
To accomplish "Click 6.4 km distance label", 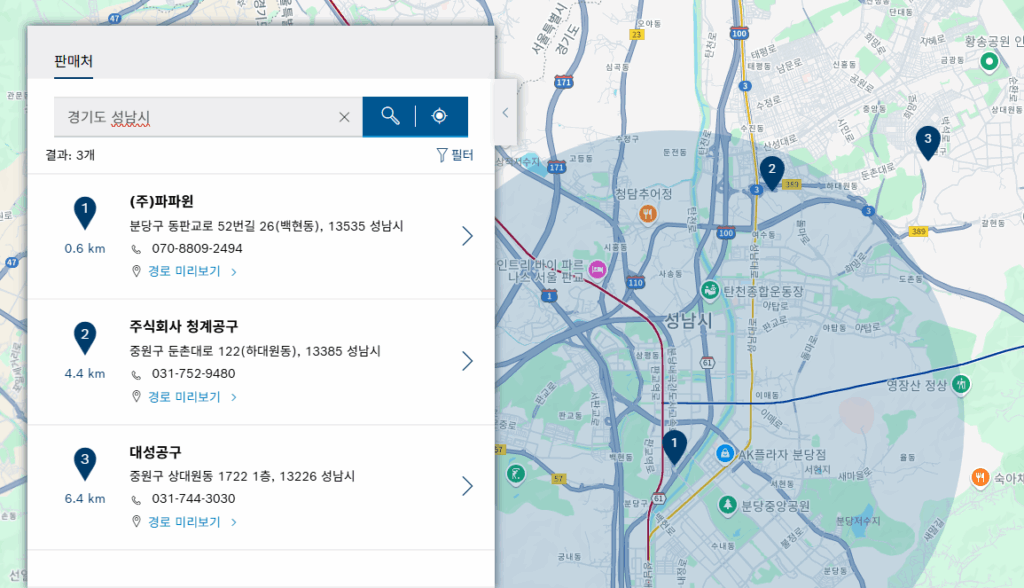I will pyautogui.click(x=85, y=498).
